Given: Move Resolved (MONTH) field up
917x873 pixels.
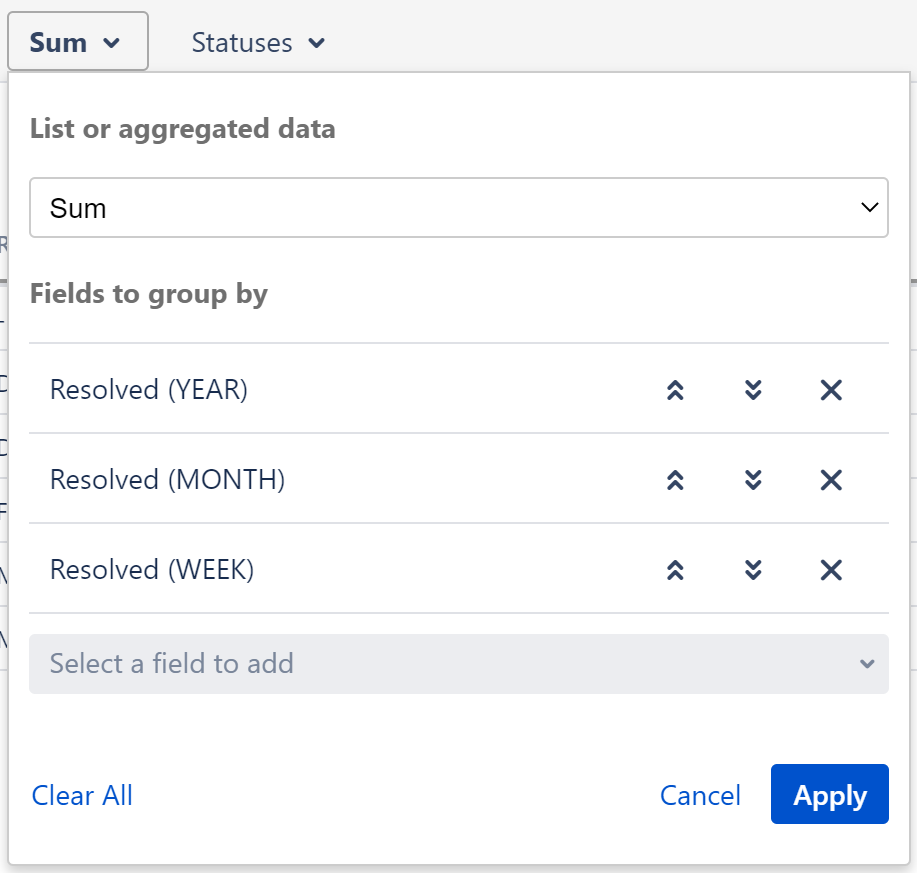Looking at the screenshot, I should pyautogui.click(x=675, y=480).
